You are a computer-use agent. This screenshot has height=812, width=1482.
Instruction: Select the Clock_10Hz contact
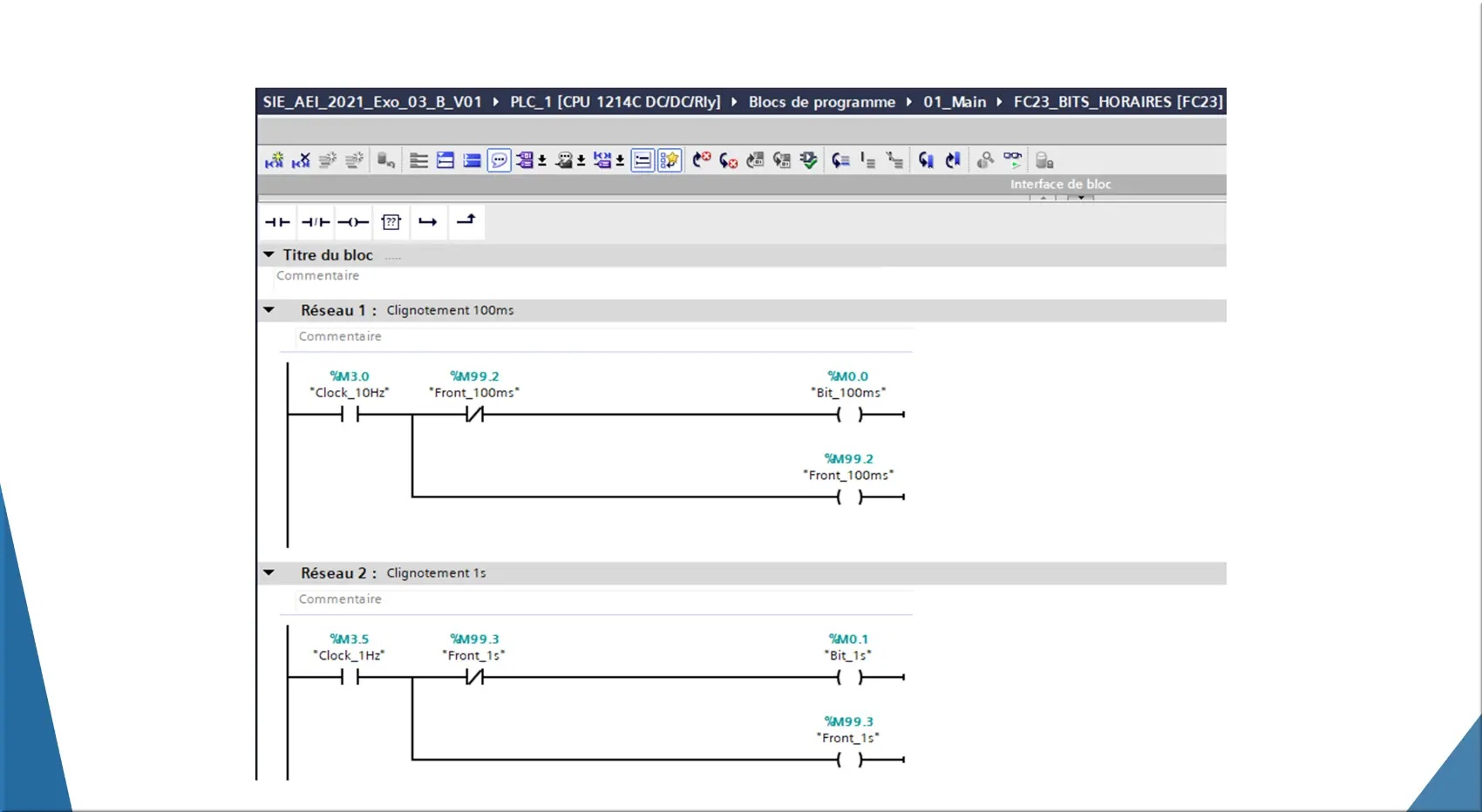tap(350, 416)
